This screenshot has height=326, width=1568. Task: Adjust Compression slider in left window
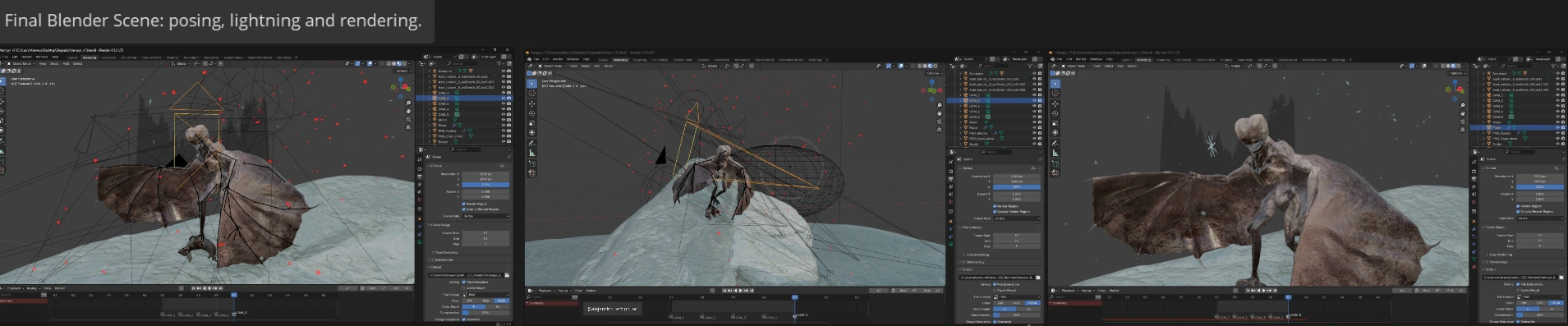click(x=486, y=313)
